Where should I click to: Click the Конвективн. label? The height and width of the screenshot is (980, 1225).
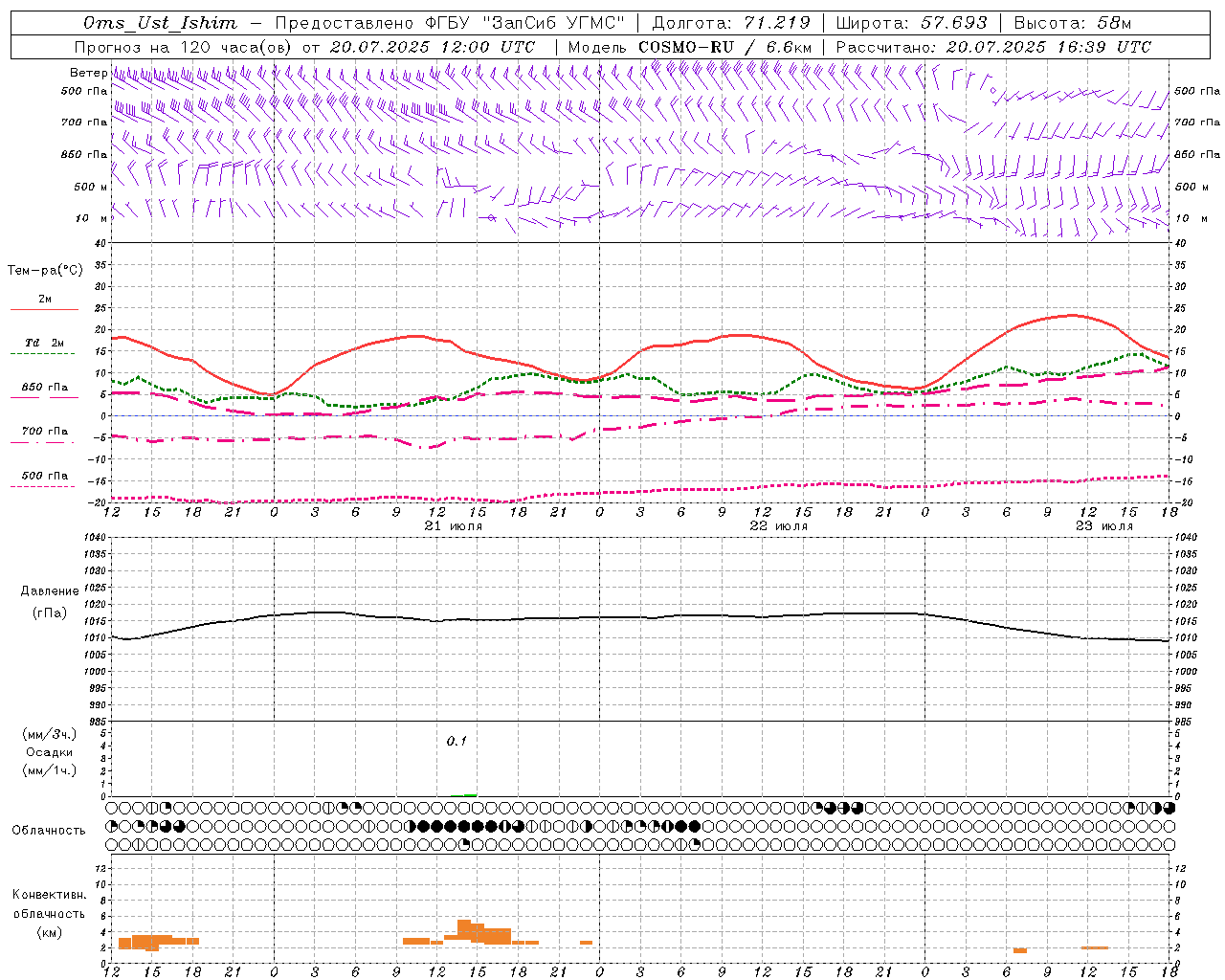50,895
